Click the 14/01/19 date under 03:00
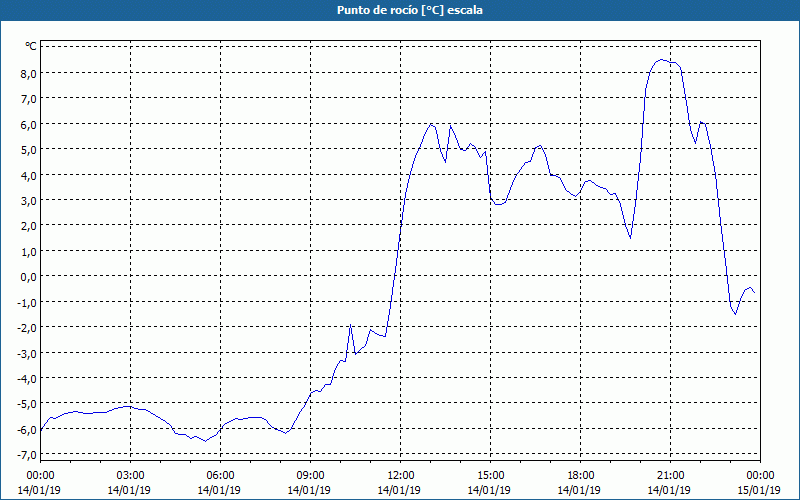The height and width of the screenshot is (500, 800). [129, 490]
